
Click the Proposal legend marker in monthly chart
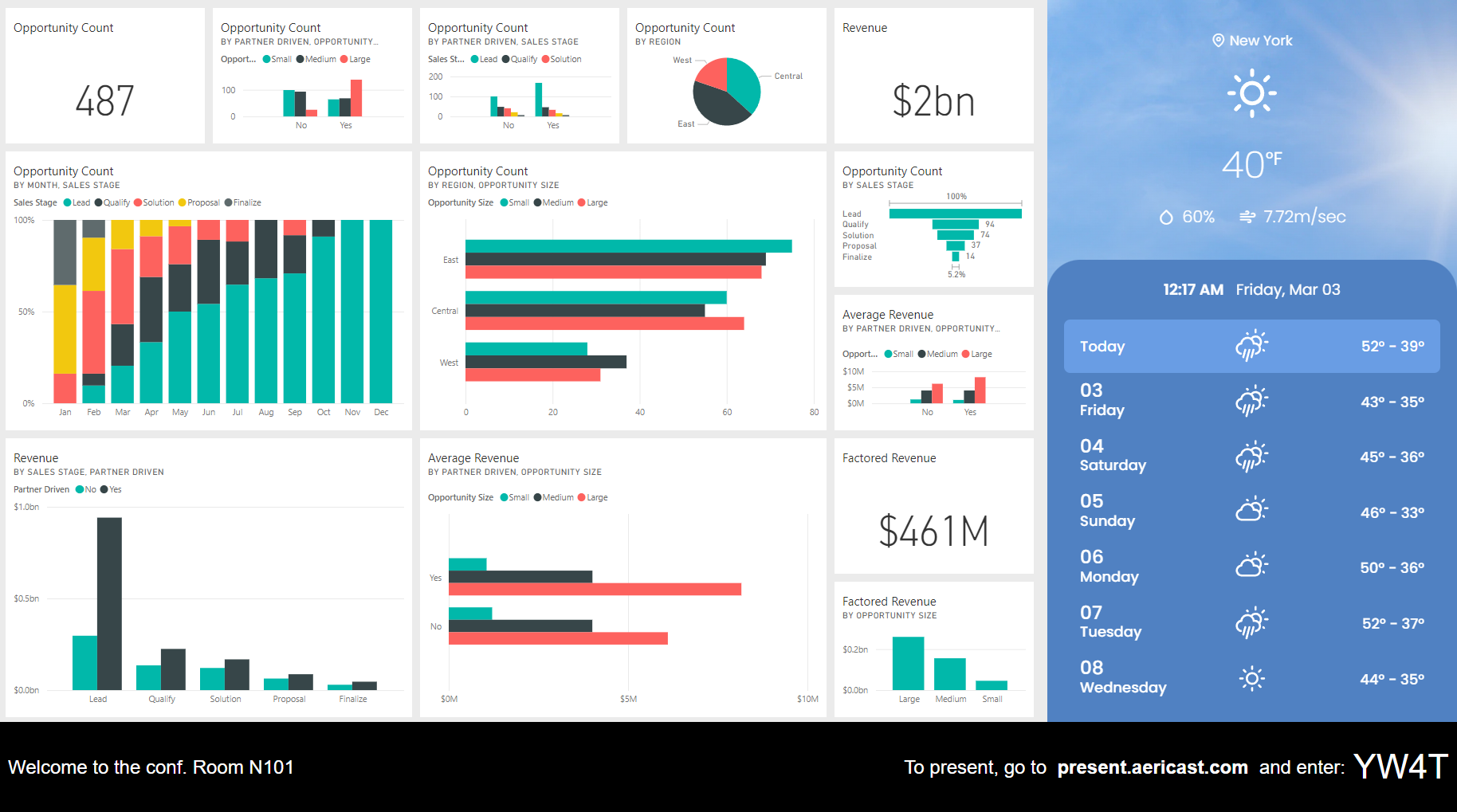pos(183,202)
